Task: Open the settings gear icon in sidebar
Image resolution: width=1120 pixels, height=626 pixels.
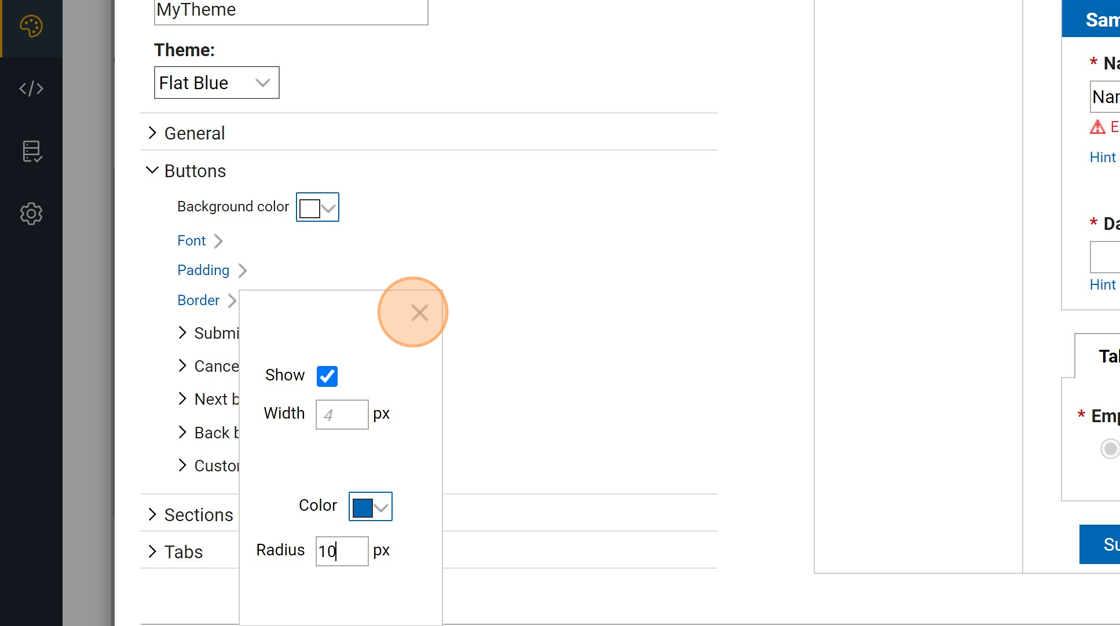Action: (x=31, y=213)
